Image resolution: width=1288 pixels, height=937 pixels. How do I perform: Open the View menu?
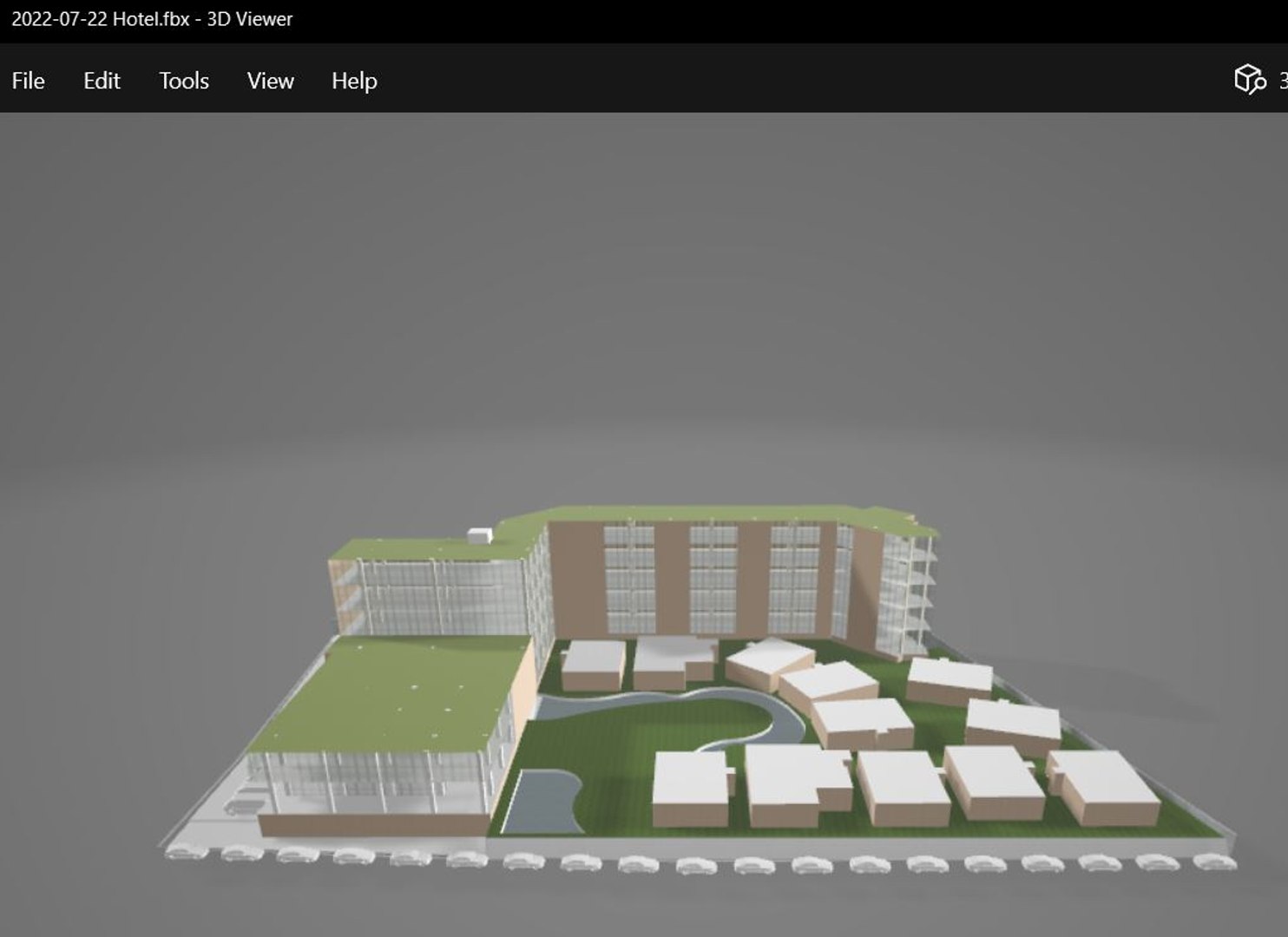pyautogui.click(x=270, y=81)
